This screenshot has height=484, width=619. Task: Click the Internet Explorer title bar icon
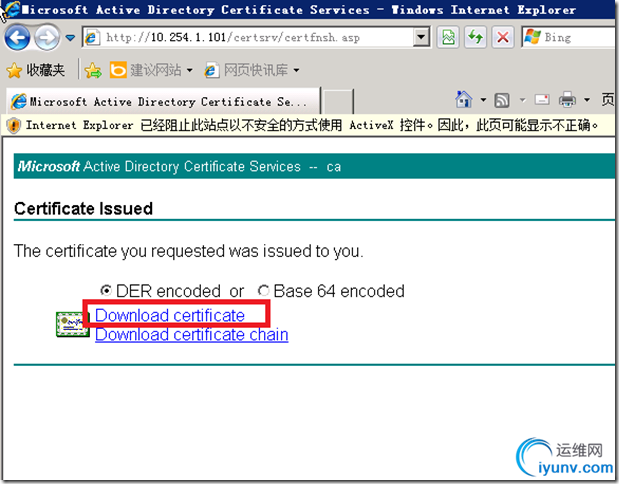[x=11, y=10]
